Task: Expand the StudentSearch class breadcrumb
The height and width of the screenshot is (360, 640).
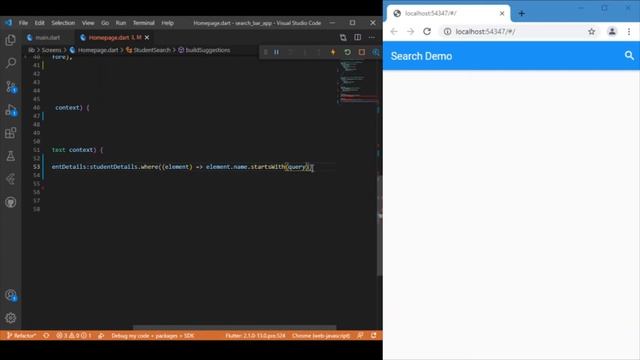Action: pyautogui.click(x=148, y=50)
